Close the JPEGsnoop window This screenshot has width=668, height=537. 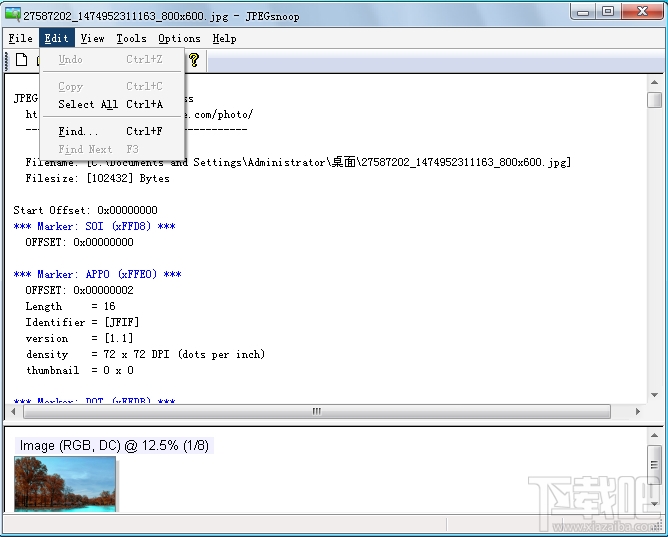point(642,11)
